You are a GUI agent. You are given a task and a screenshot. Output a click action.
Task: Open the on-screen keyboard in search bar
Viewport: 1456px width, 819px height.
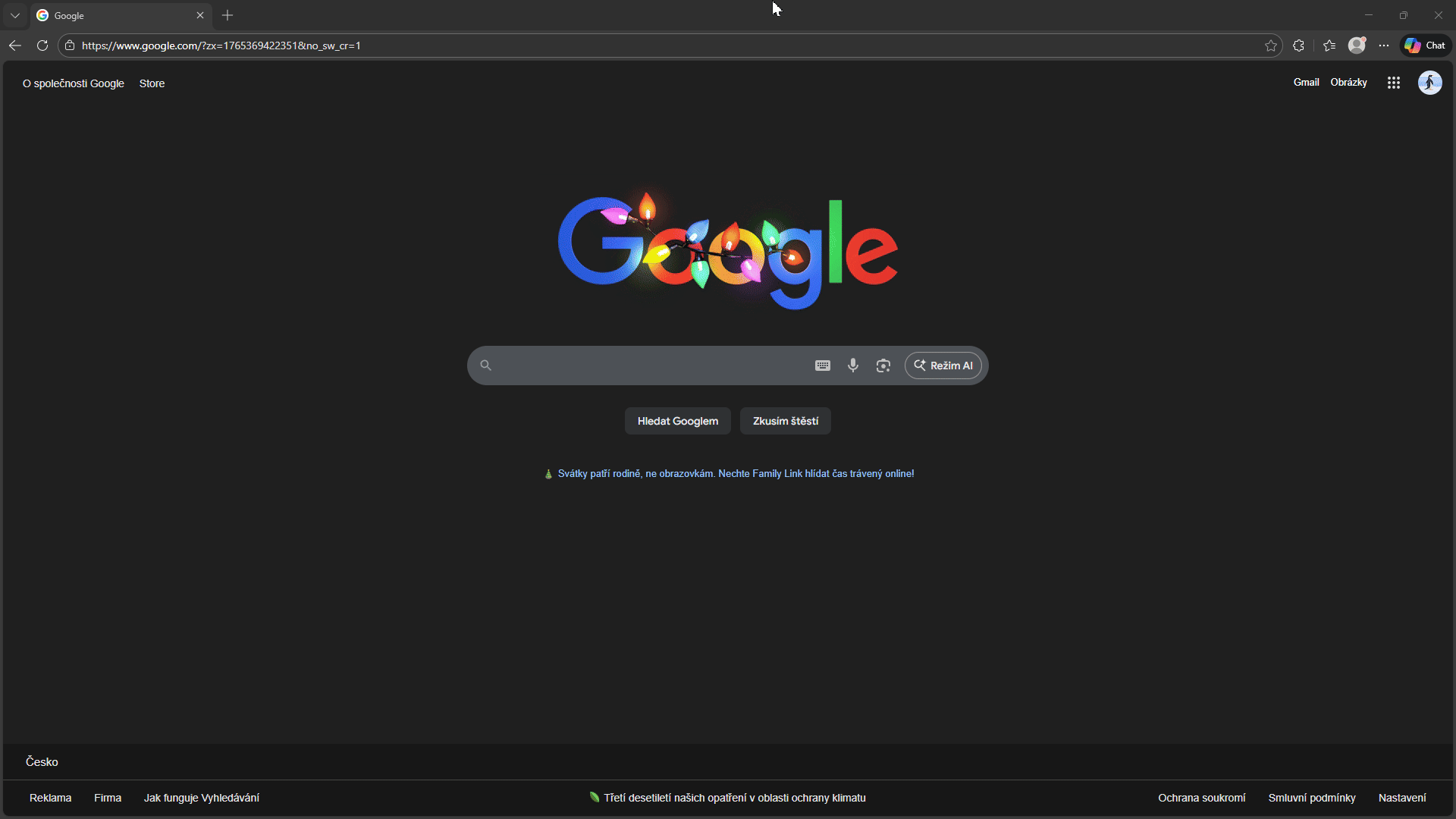(822, 365)
